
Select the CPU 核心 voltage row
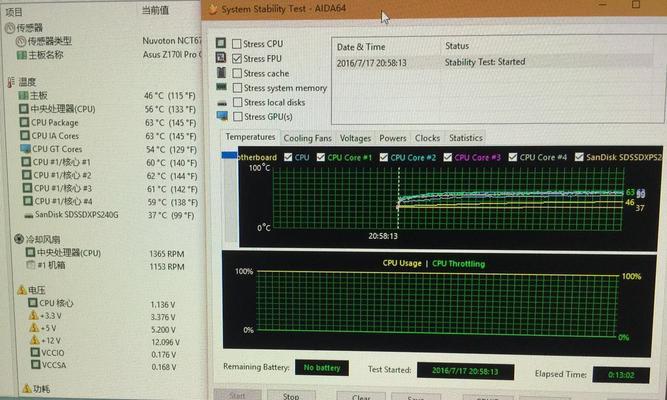pos(102,304)
